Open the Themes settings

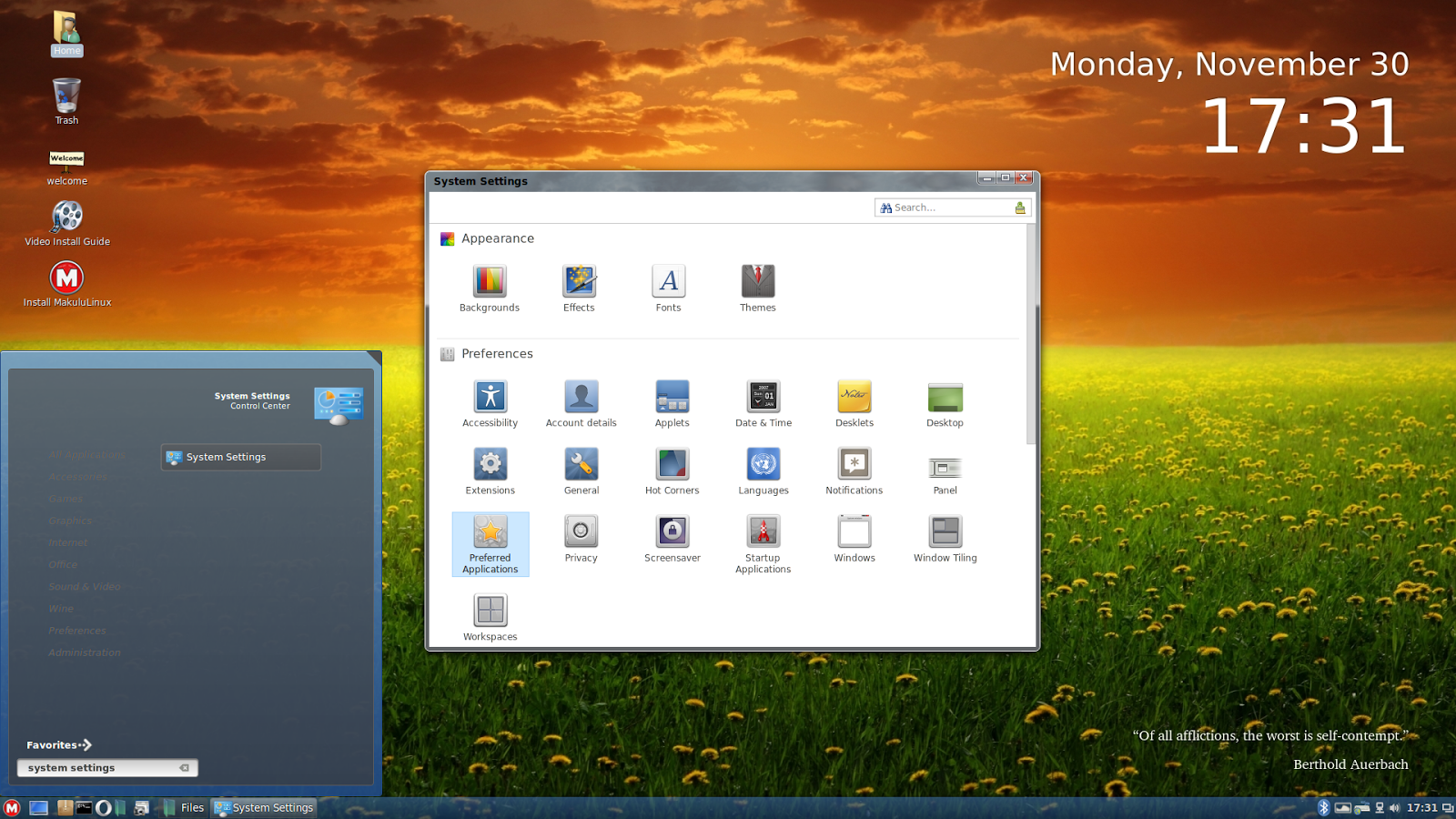(x=757, y=289)
